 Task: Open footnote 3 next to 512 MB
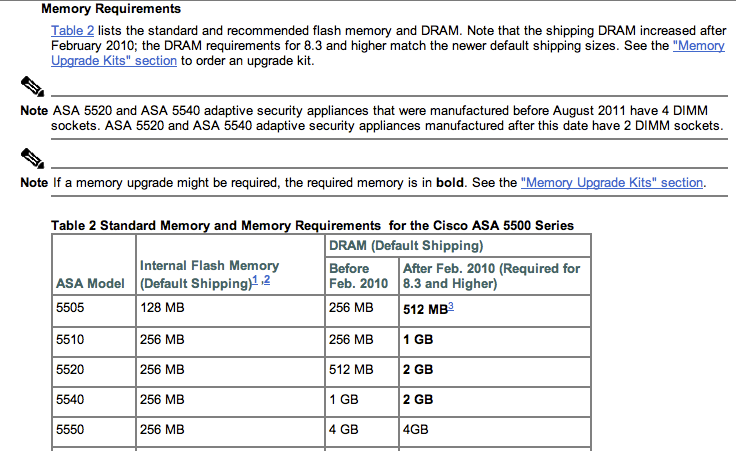click(451, 307)
